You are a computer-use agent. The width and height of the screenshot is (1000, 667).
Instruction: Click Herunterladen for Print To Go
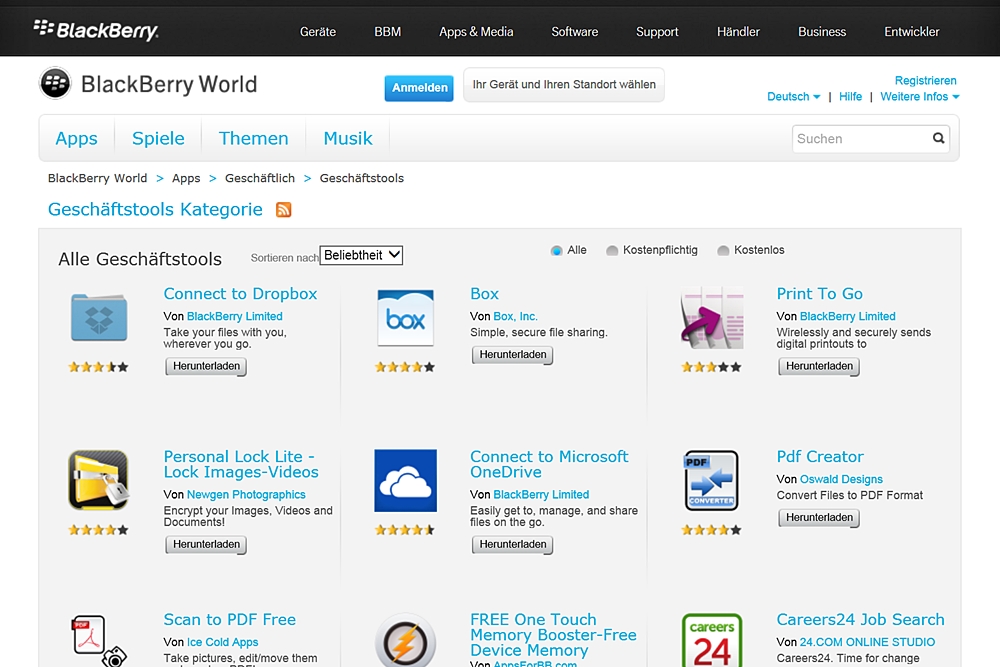click(819, 366)
